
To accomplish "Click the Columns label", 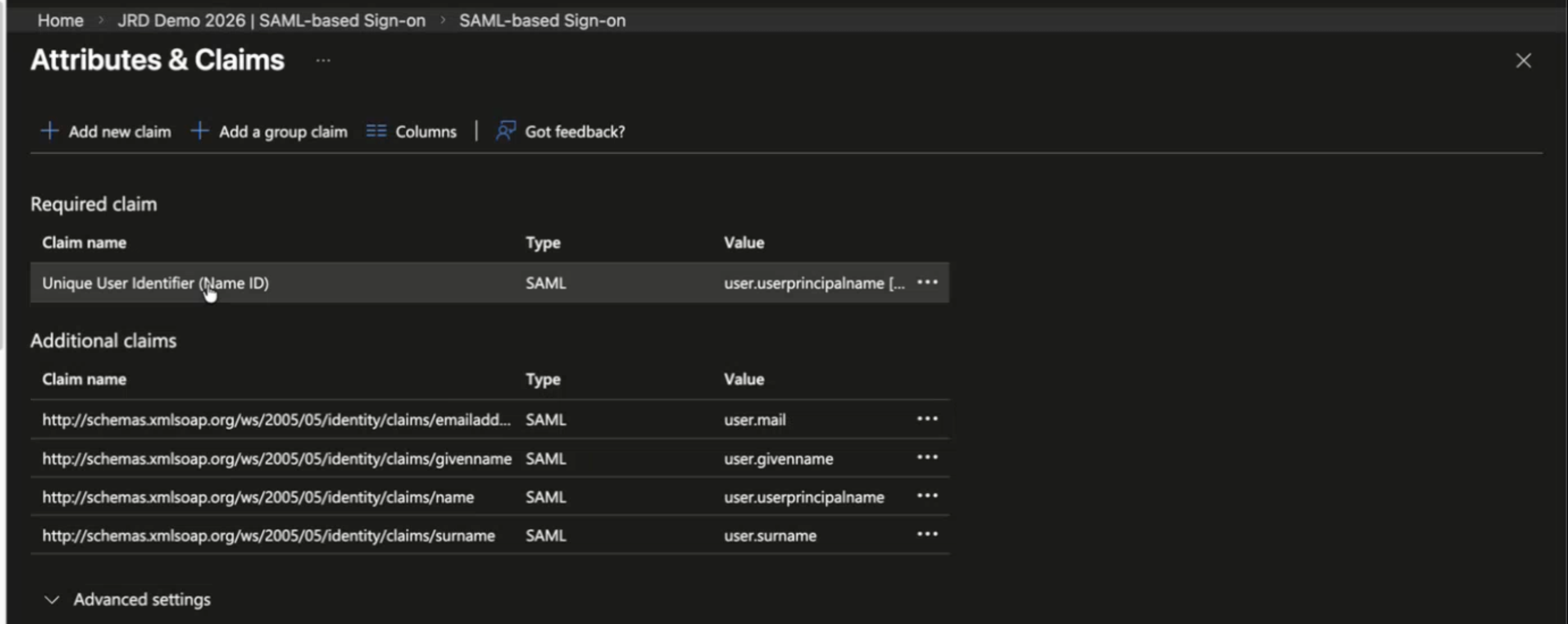I will pyautogui.click(x=426, y=131).
